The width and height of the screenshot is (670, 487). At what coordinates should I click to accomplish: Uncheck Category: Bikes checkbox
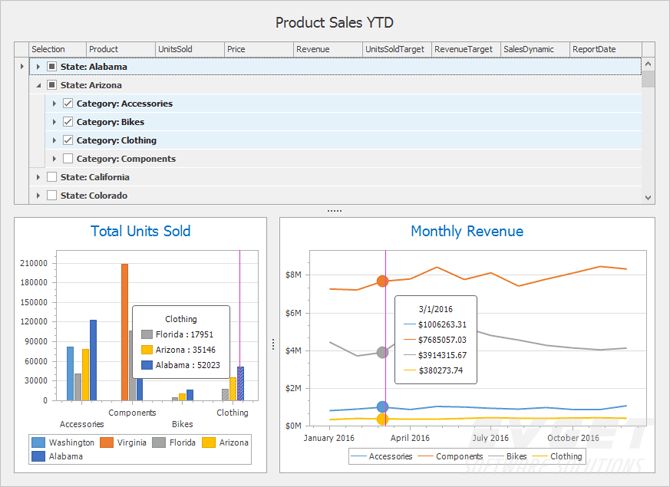pos(68,122)
